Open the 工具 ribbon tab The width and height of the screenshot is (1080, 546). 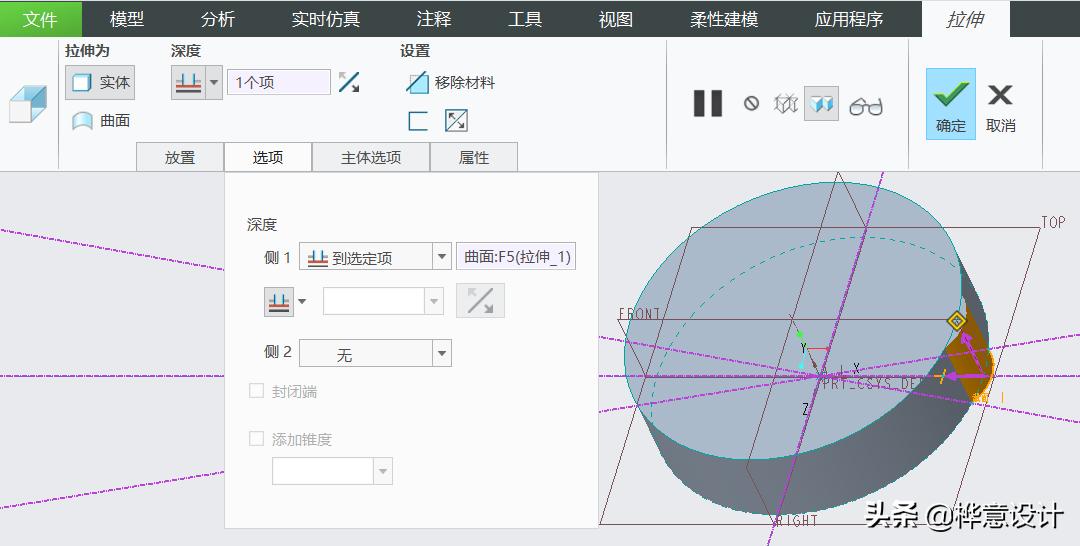(x=525, y=19)
